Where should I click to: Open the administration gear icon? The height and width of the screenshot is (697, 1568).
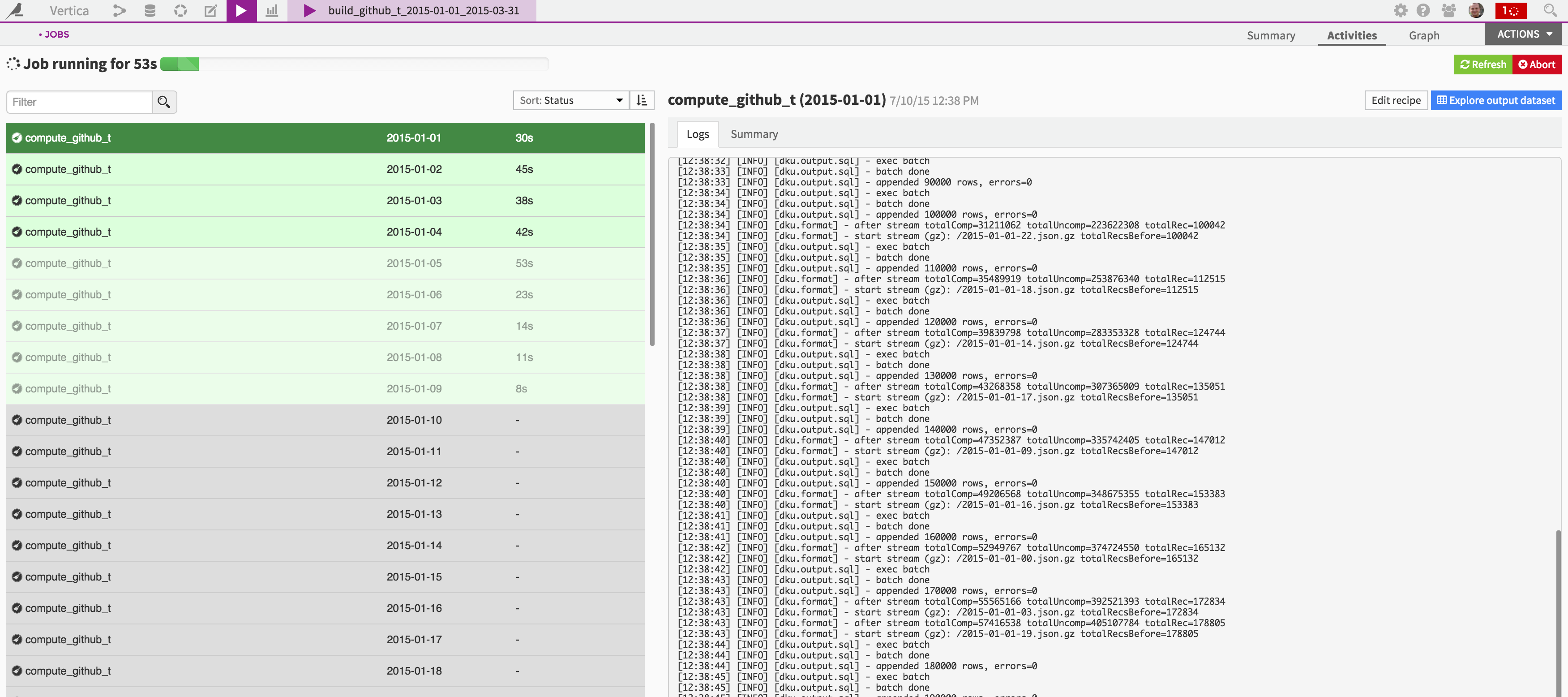1400,10
